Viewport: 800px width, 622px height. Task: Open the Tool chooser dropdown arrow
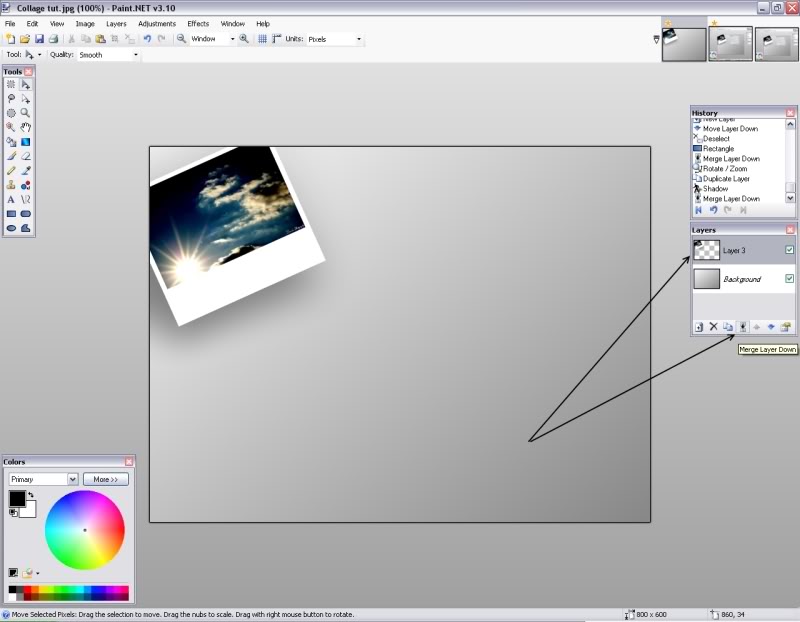point(39,55)
